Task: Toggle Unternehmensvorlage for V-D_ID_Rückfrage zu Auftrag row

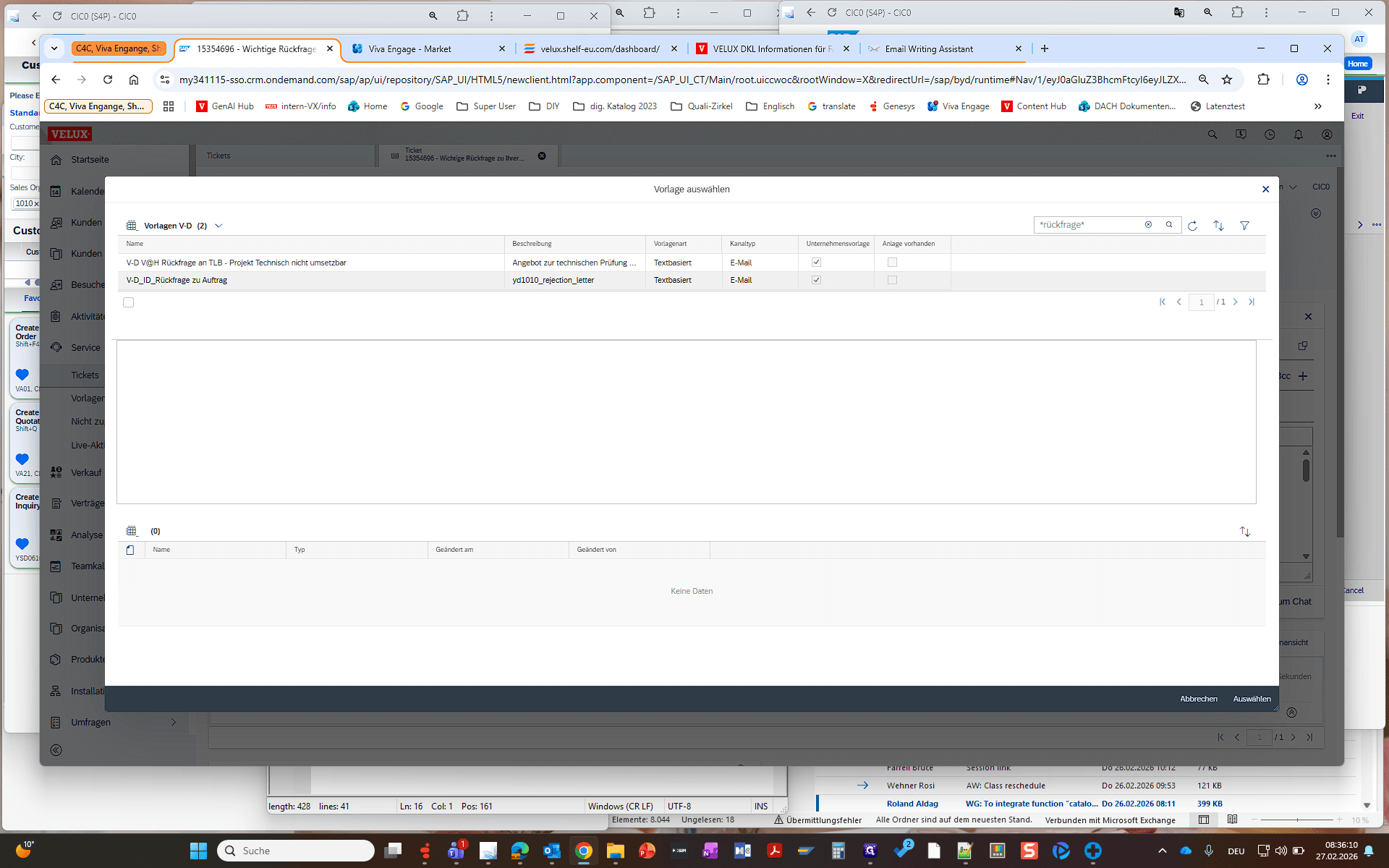Action: coord(816,280)
